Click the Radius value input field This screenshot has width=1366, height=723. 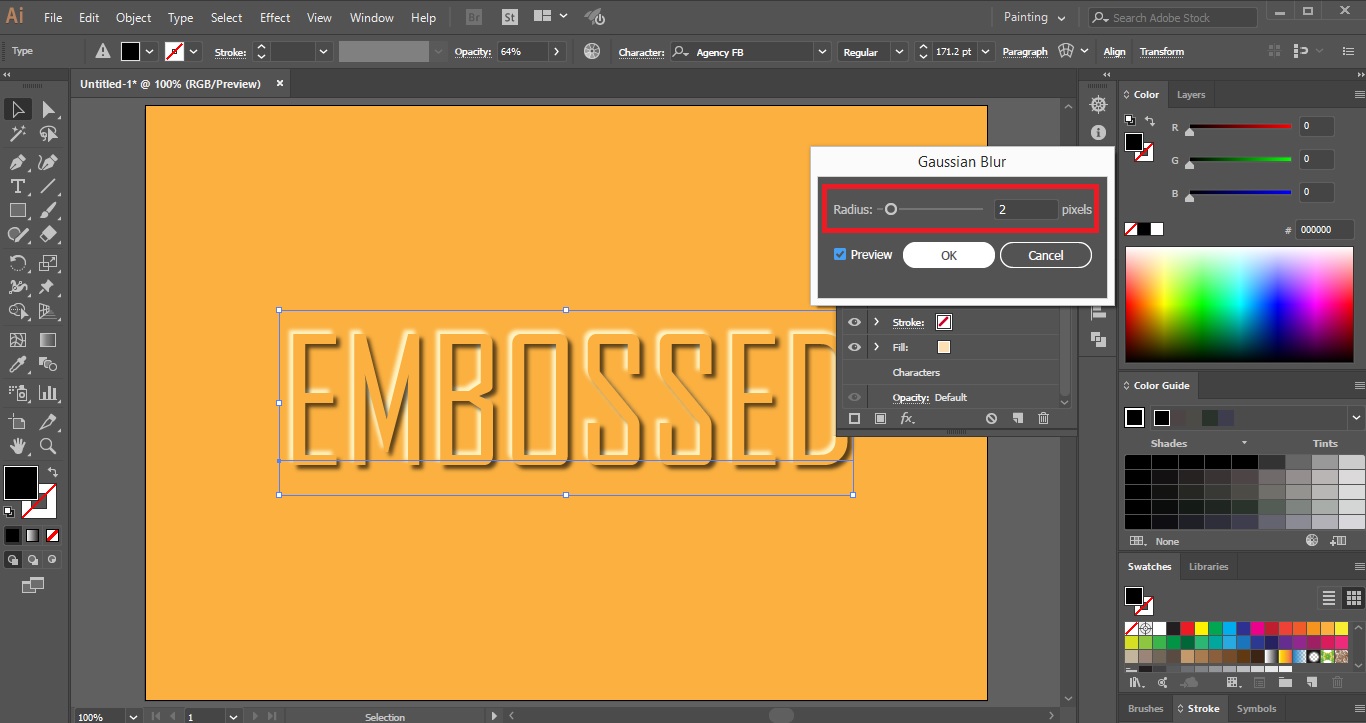pyautogui.click(x=1024, y=209)
